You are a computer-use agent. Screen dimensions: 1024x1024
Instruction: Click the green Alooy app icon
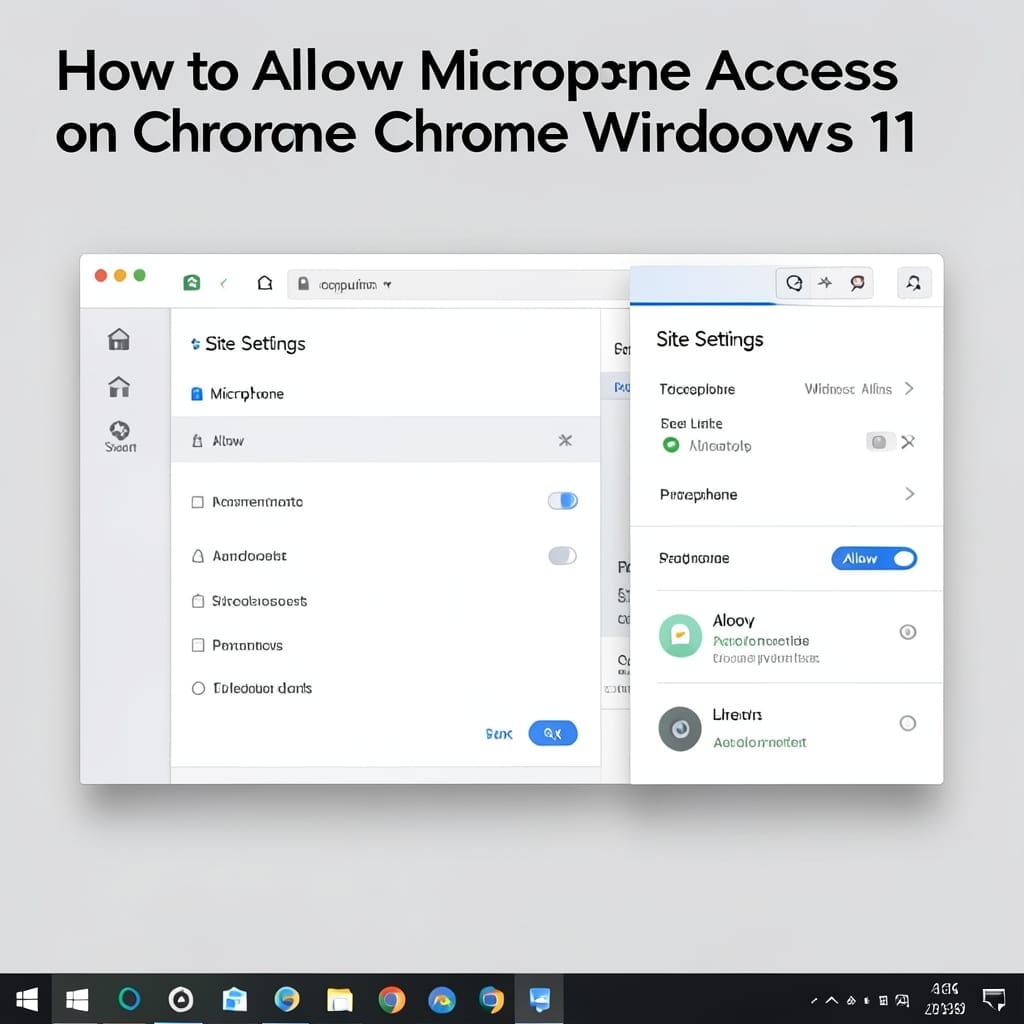coord(680,635)
